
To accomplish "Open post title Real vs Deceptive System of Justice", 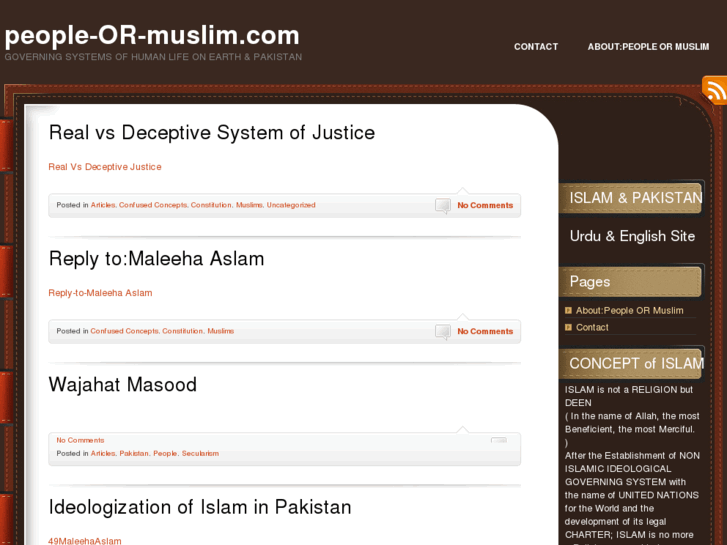I will pos(212,133).
